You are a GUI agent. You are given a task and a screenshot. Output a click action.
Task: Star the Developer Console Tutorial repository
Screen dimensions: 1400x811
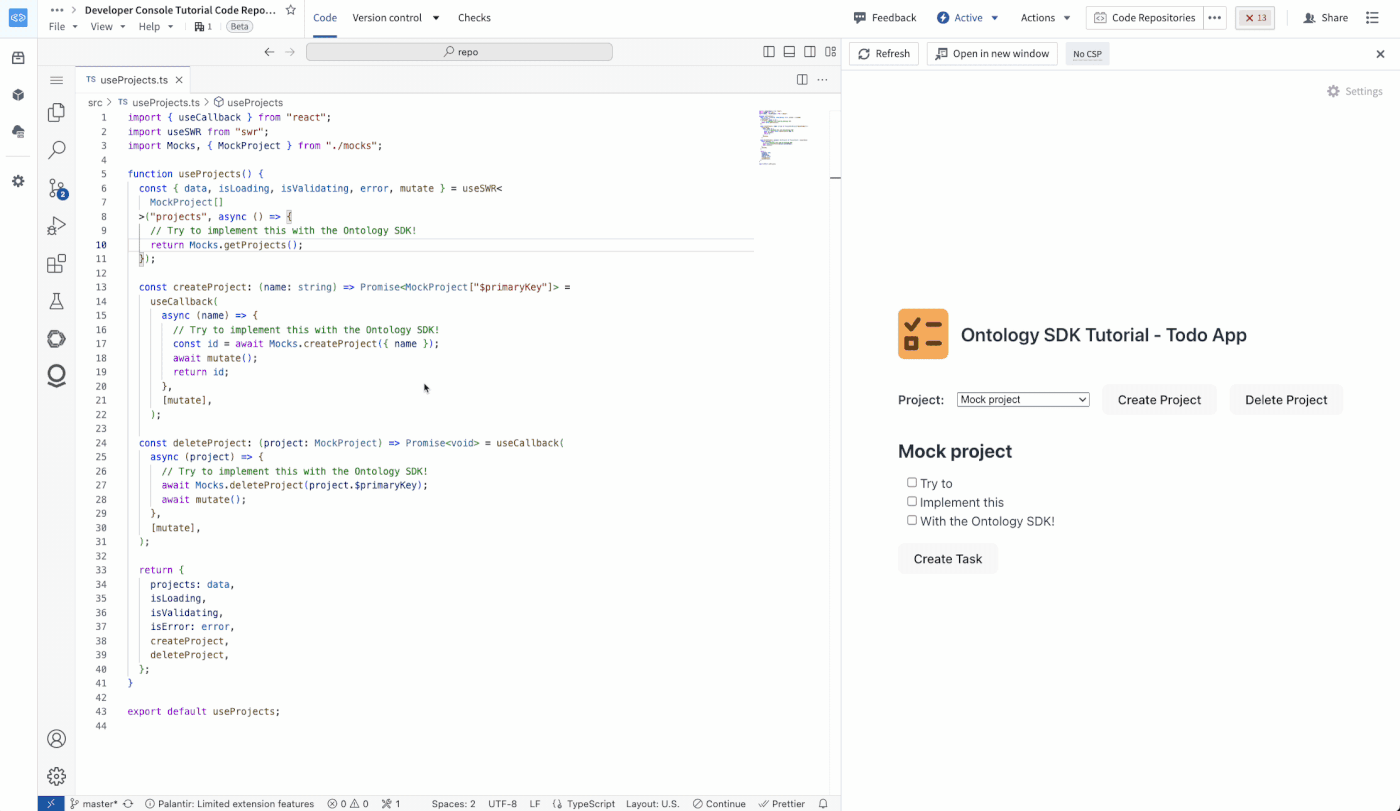click(290, 10)
